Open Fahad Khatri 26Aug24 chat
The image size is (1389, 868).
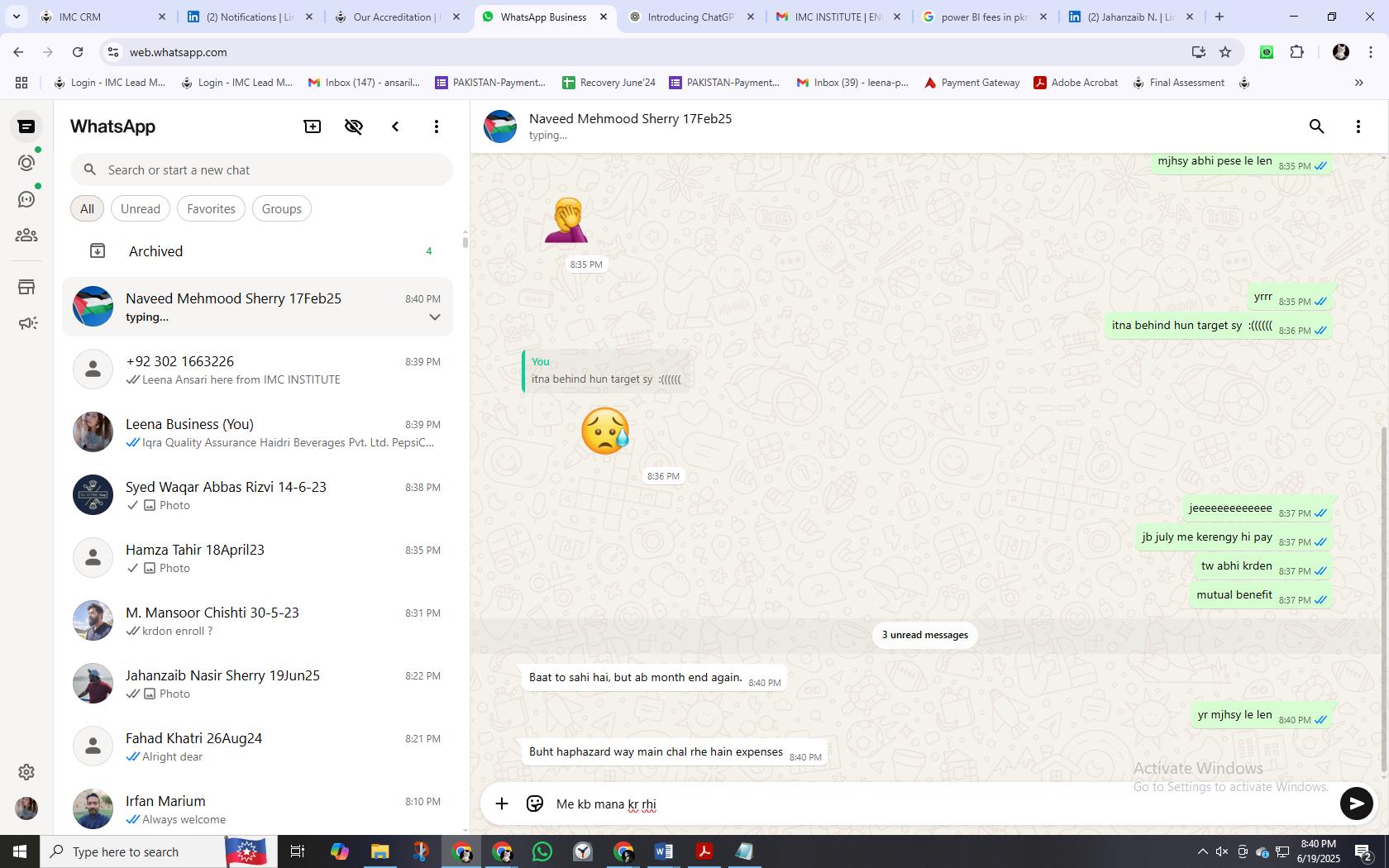(258, 746)
